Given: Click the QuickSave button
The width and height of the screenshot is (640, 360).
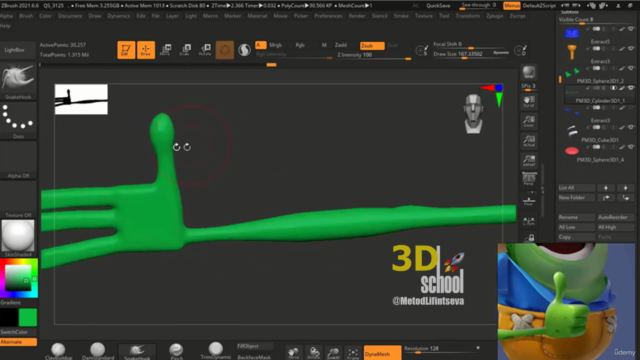Looking at the screenshot, I should pos(438,6).
